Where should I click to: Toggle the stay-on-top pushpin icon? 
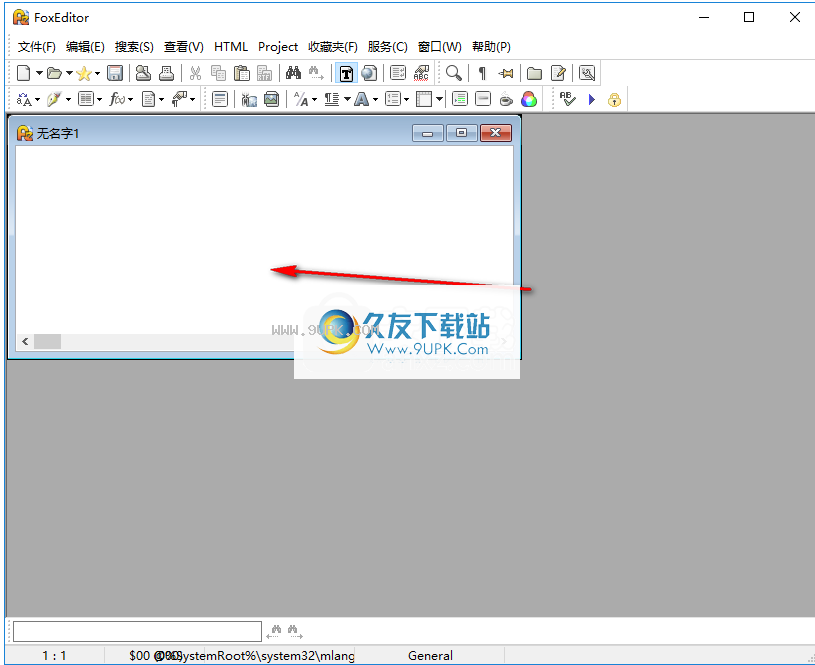coord(505,73)
